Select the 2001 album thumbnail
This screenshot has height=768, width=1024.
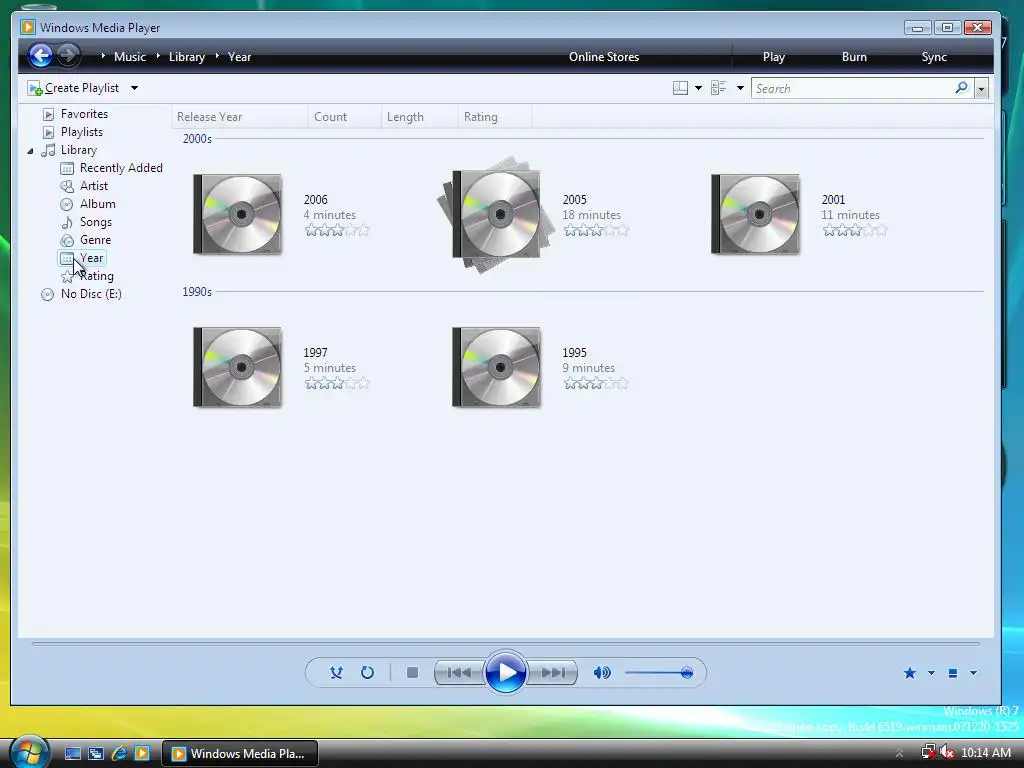click(756, 214)
